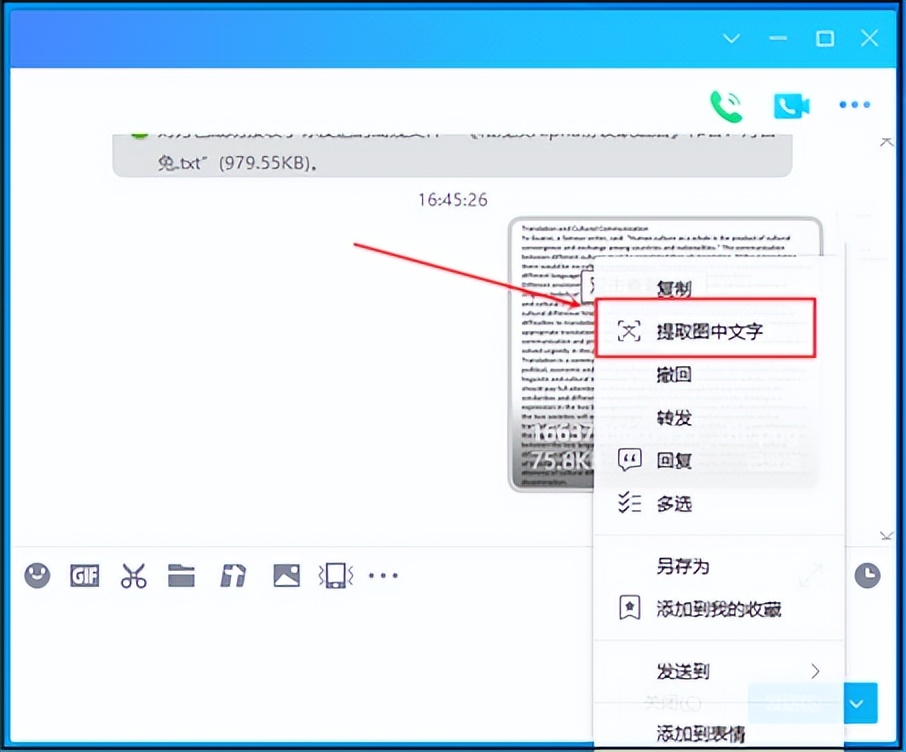Open chat history via the clock icon
This screenshot has height=752, width=906.
[x=869, y=573]
